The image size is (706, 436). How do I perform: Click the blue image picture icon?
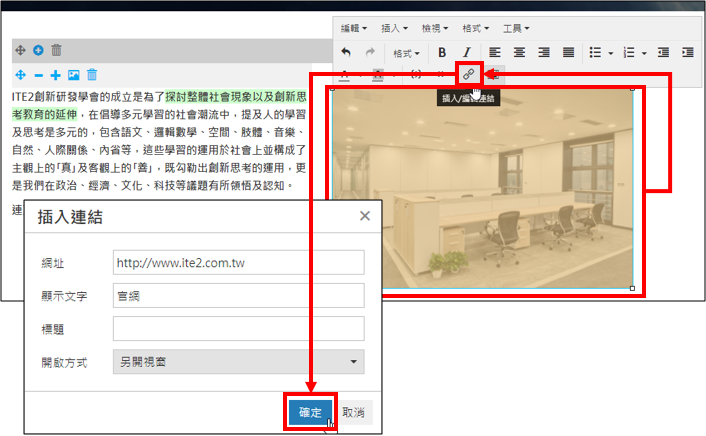pyautogui.click(x=73, y=75)
